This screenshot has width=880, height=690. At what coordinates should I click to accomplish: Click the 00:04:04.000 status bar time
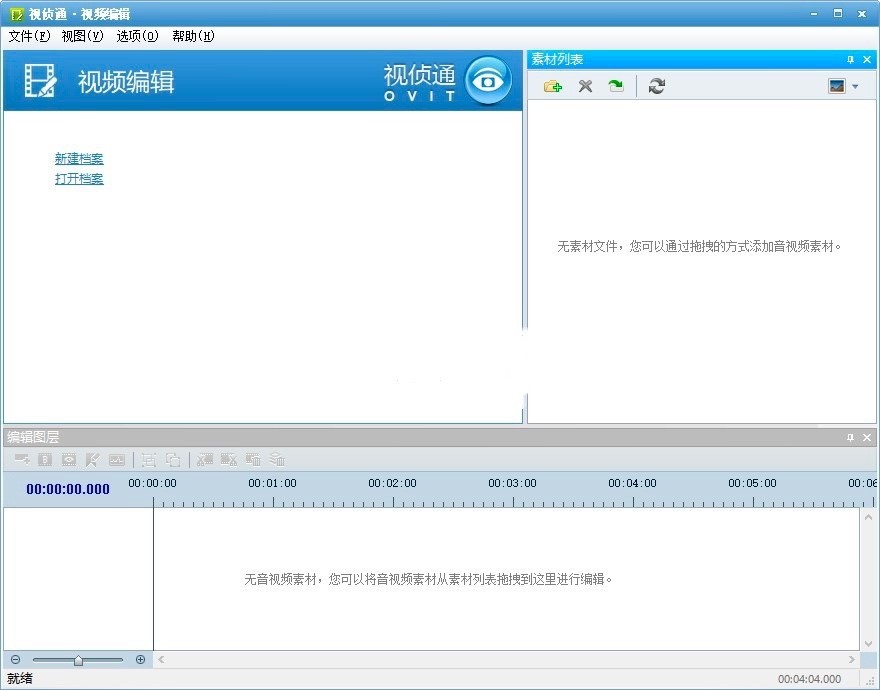pyautogui.click(x=809, y=679)
